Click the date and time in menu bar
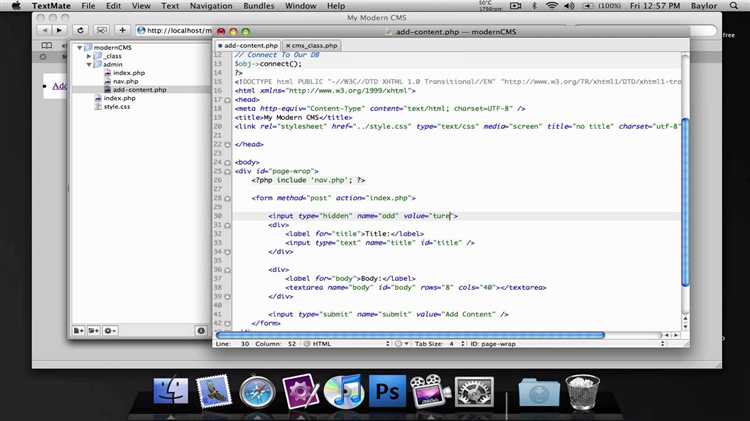The image size is (750, 421). coord(655,6)
